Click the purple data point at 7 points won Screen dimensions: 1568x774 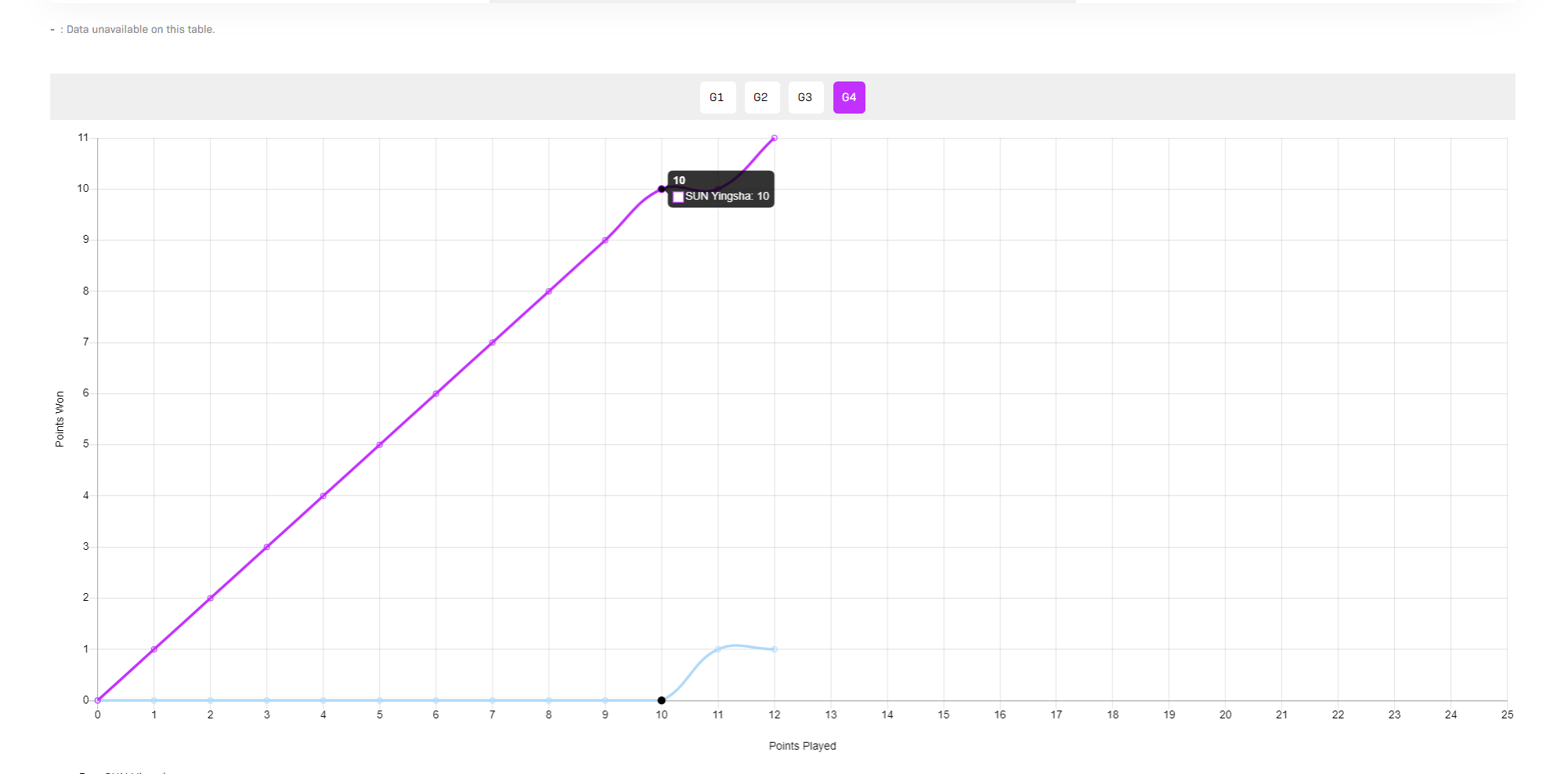coord(492,342)
